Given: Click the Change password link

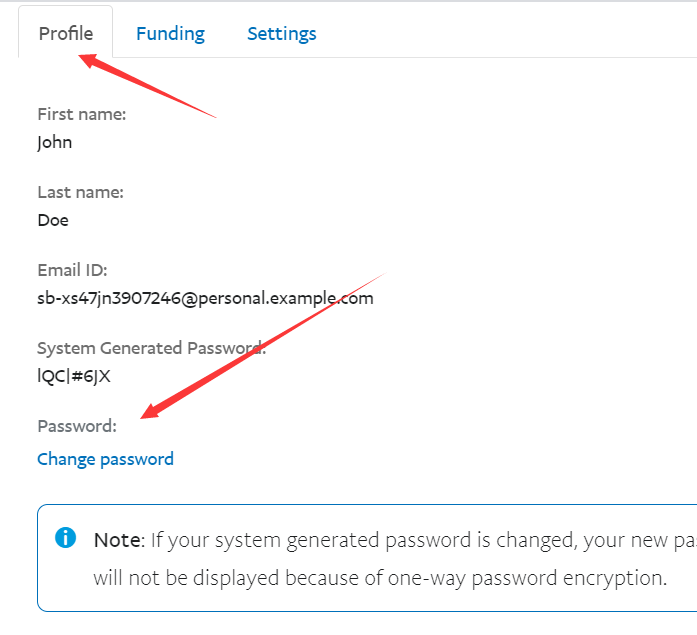Looking at the screenshot, I should (x=105, y=459).
